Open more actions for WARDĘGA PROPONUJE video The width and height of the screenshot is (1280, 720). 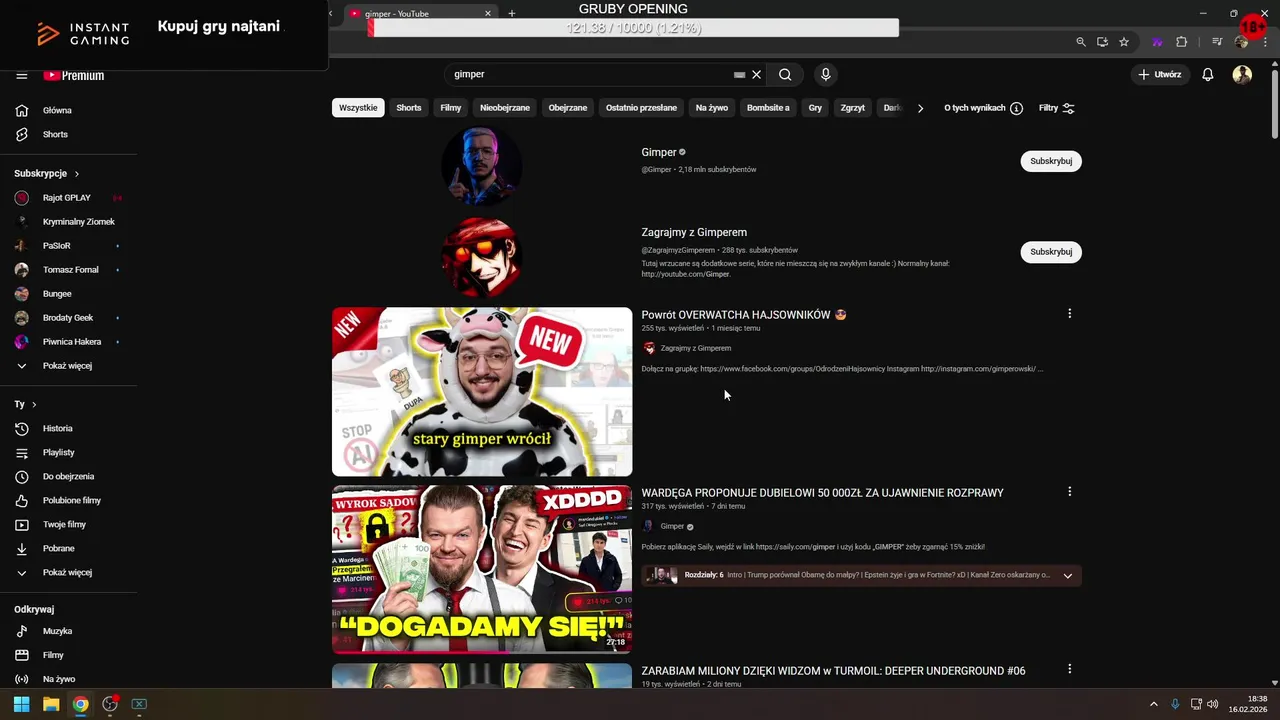pyautogui.click(x=1069, y=492)
